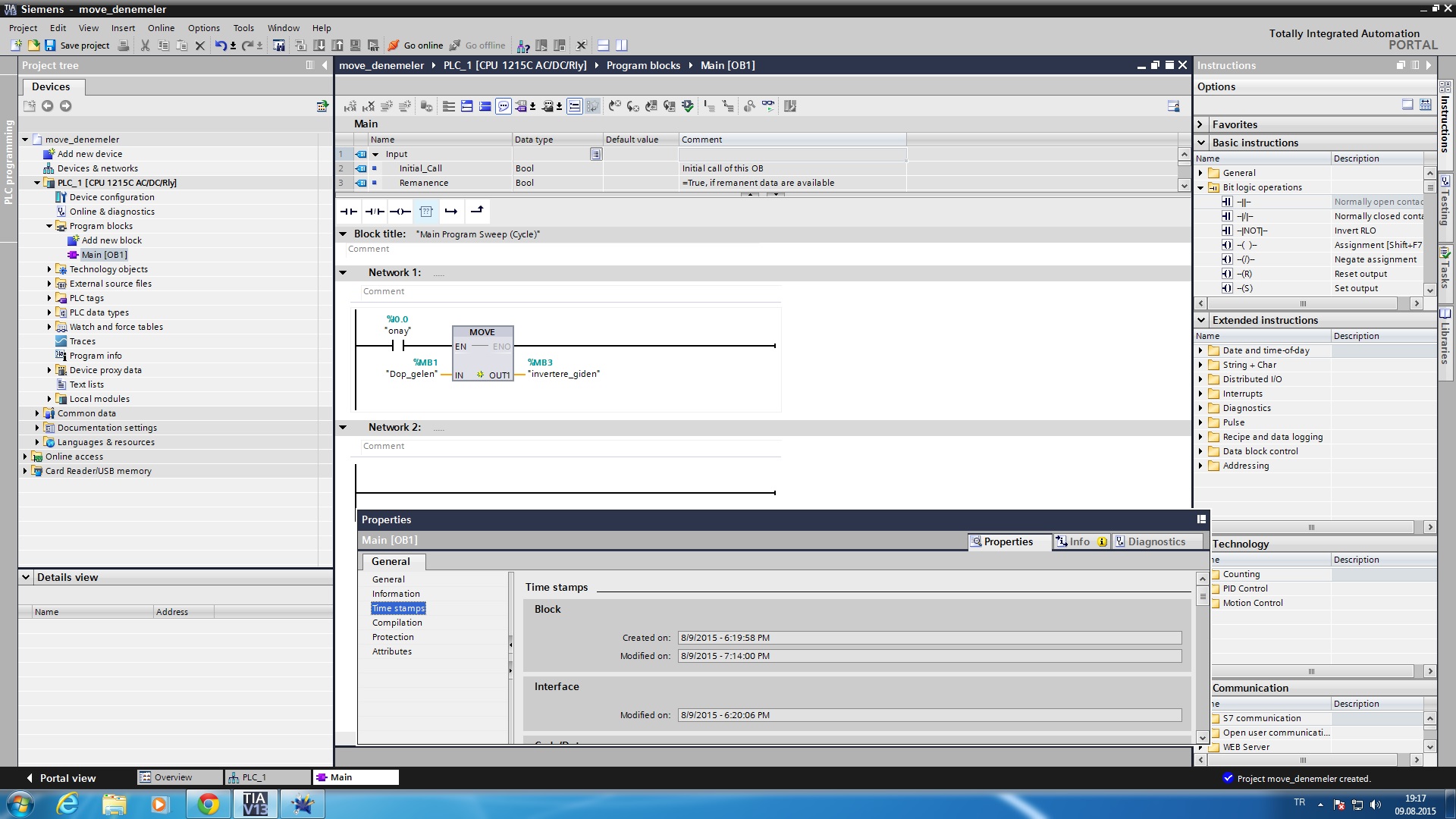Viewport: 1456px width, 819px height.
Task: Insert close branch favorite
Action: click(x=477, y=212)
